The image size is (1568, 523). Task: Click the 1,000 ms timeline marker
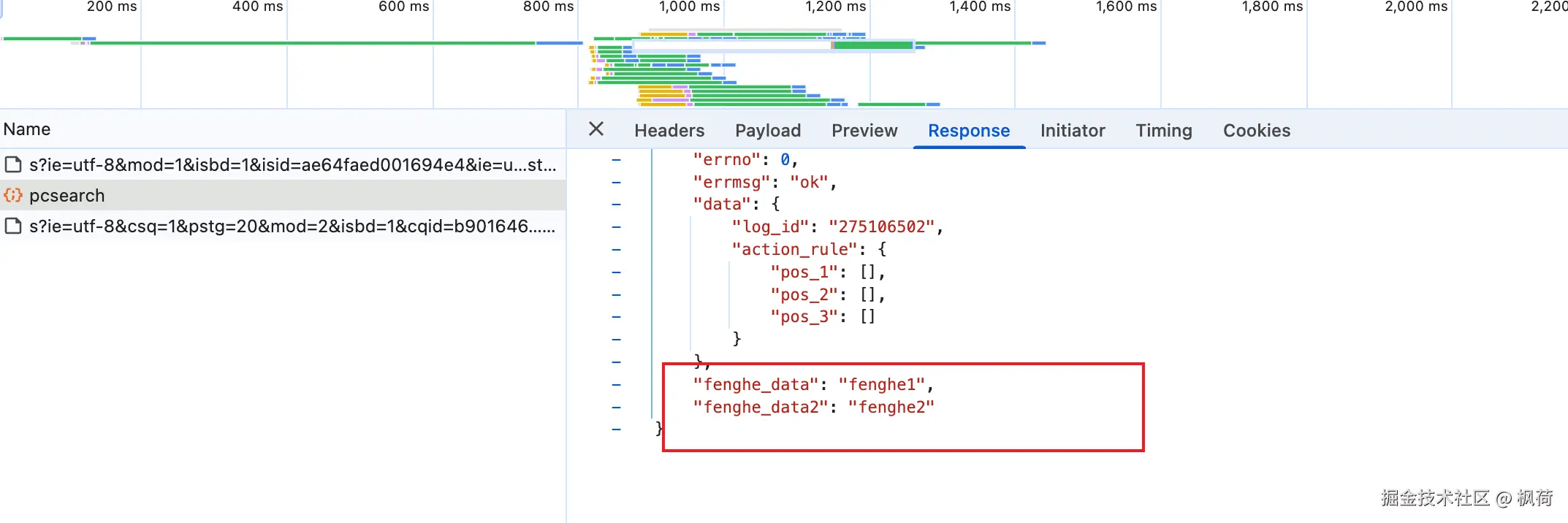(x=689, y=7)
